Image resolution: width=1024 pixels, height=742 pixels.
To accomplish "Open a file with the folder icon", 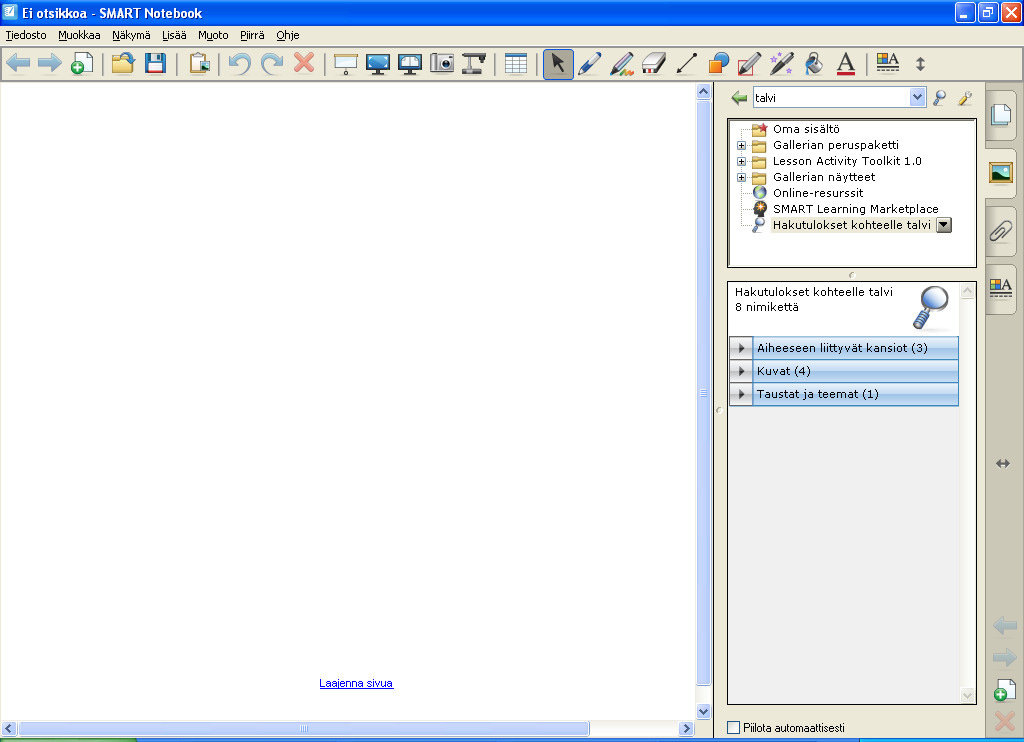I will click(x=123, y=63).
